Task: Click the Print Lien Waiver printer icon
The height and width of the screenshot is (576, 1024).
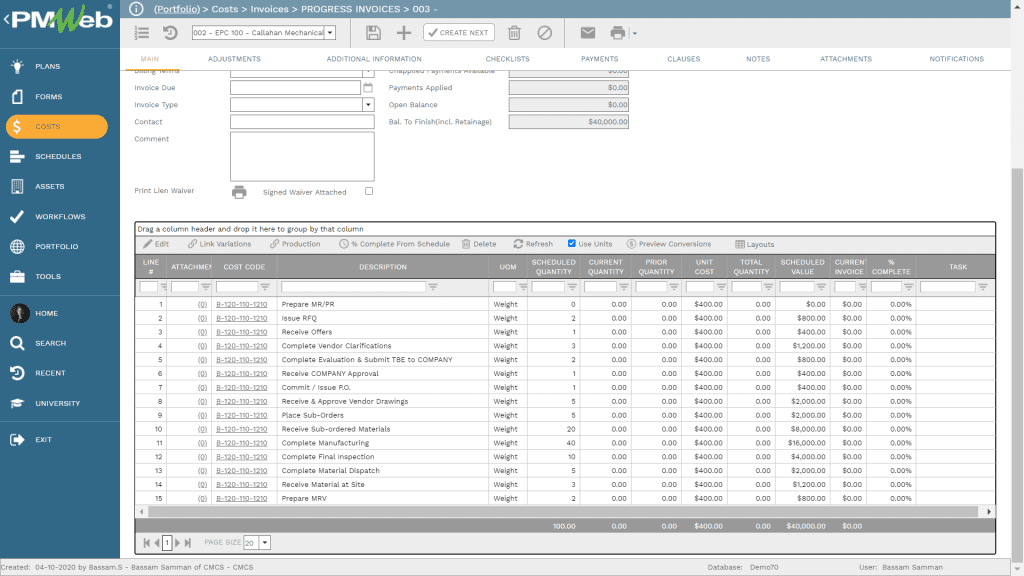Action: click(239, 193)
